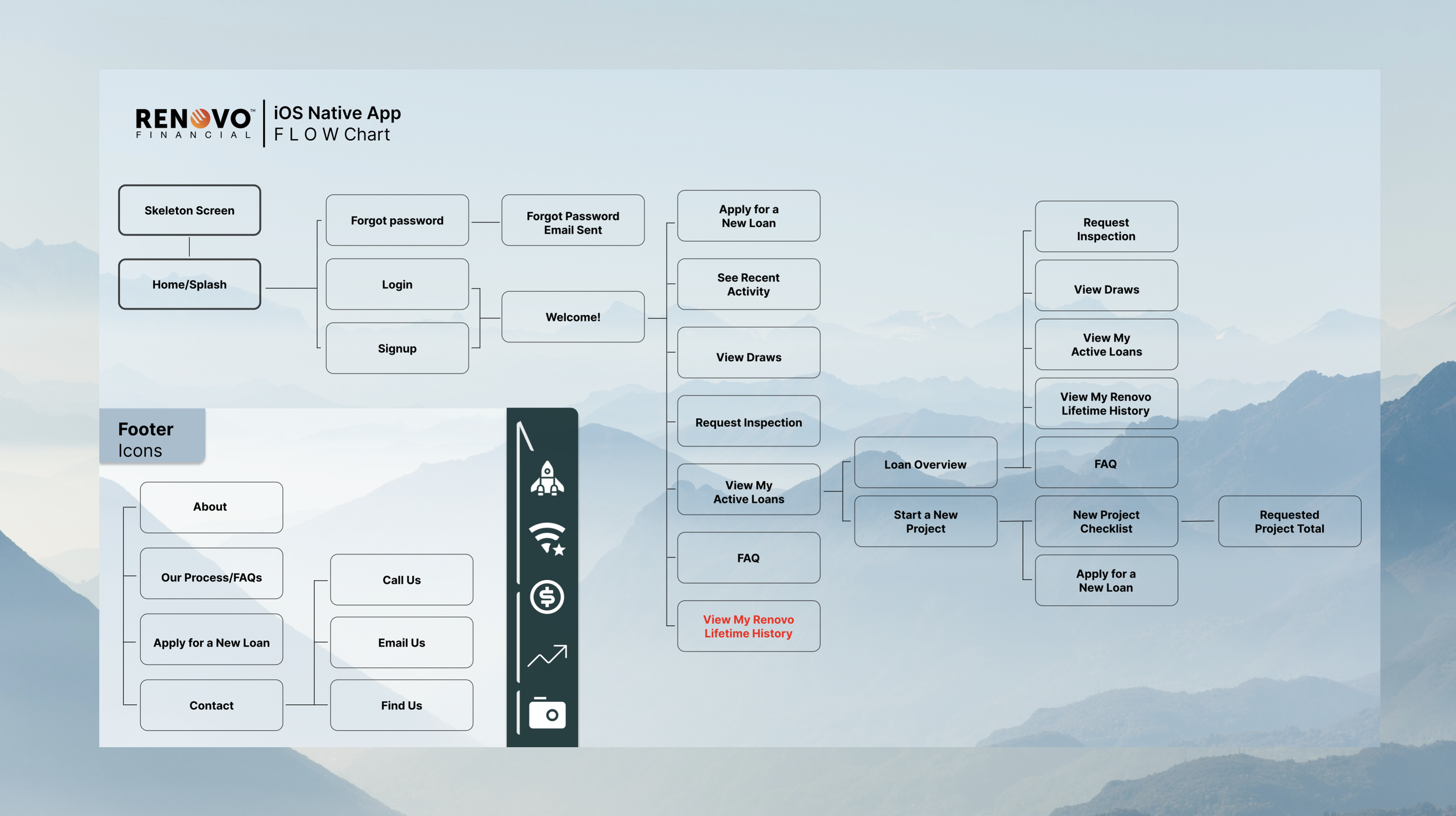
Task: Click the Renovo Financial logo
Action: (x=195, y=123)
